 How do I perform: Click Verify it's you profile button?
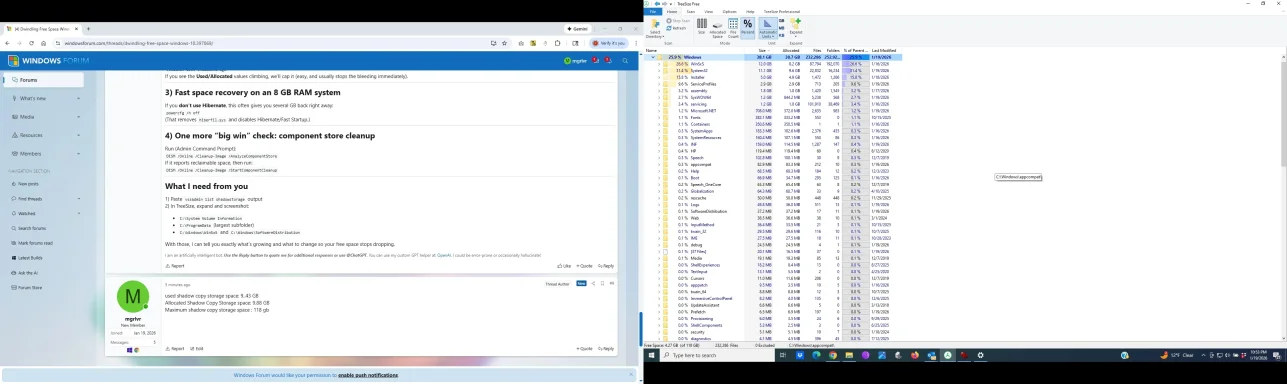tap(609, 43)
